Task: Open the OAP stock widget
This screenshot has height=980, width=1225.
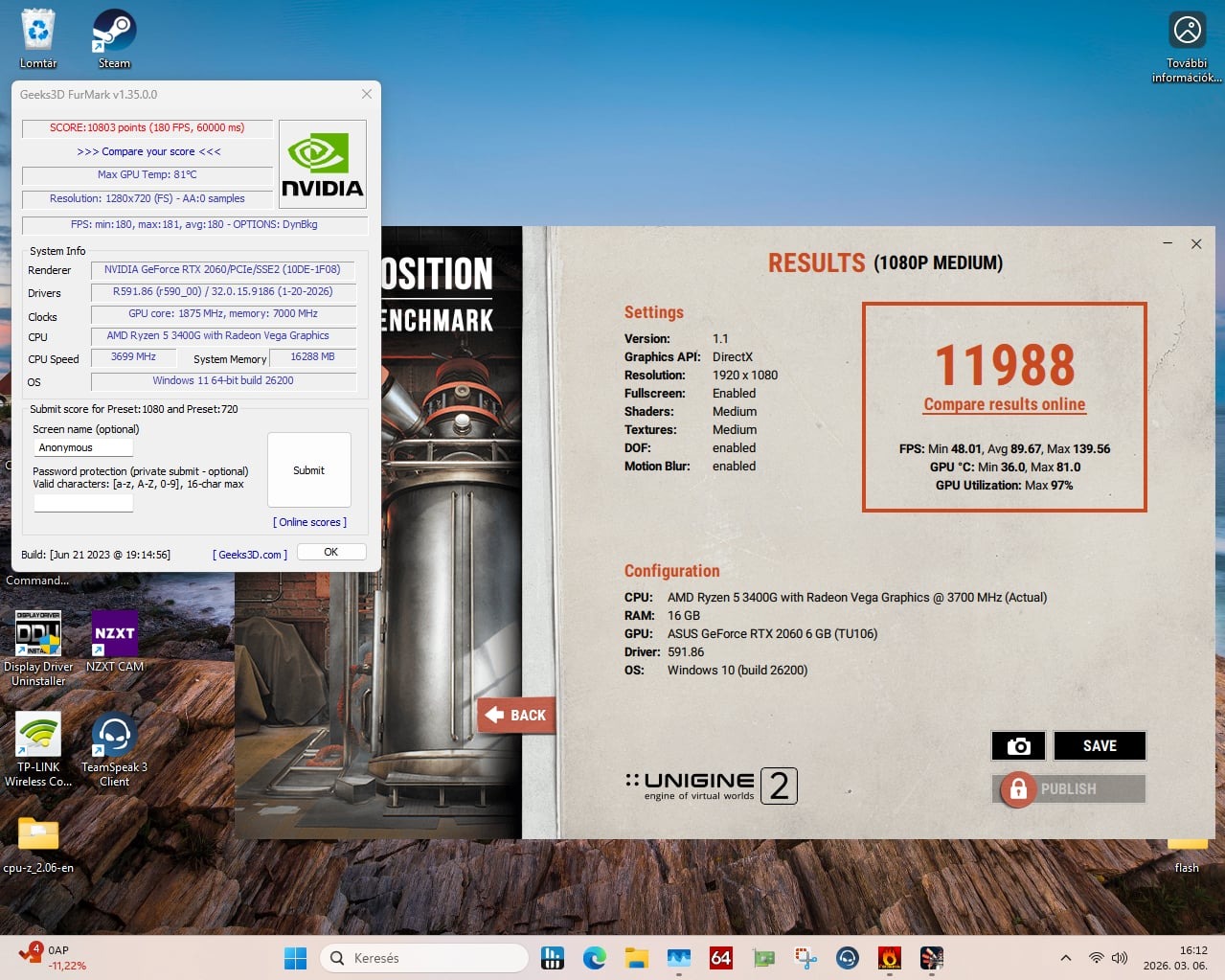Action: [x=53, y=957]
